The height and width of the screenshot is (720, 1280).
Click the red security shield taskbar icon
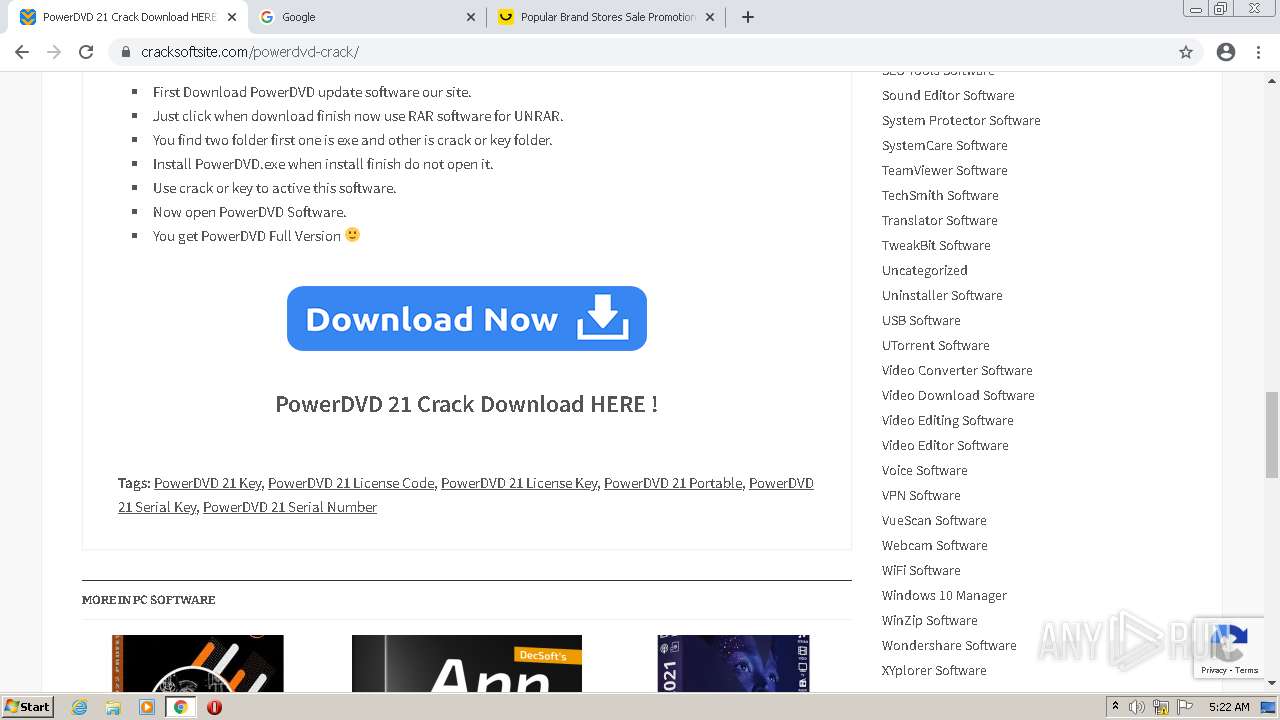click(214, 707)
